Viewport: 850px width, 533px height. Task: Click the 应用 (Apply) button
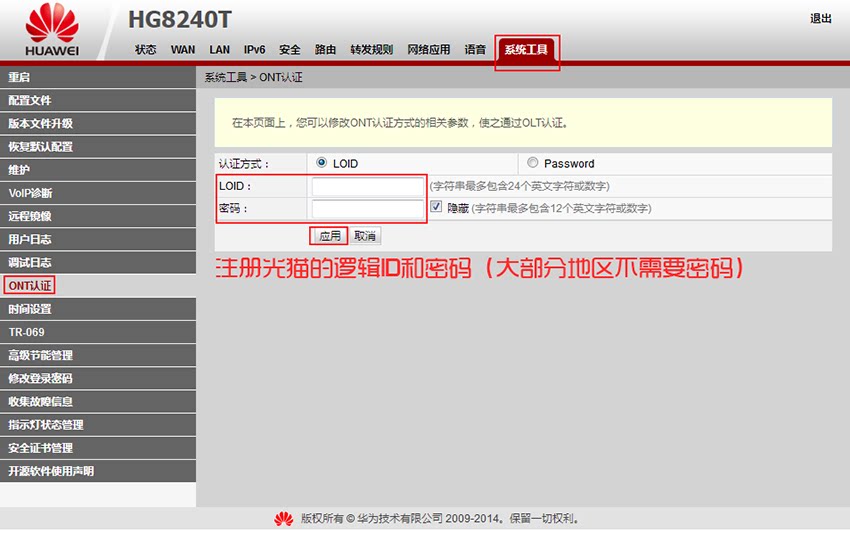click(330, 236)
